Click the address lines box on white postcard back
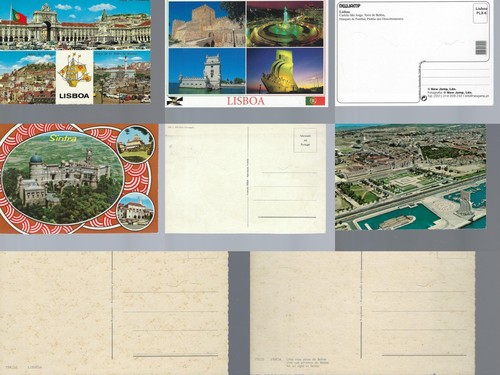Screen dimensions: 500x375 coord(455,76)
